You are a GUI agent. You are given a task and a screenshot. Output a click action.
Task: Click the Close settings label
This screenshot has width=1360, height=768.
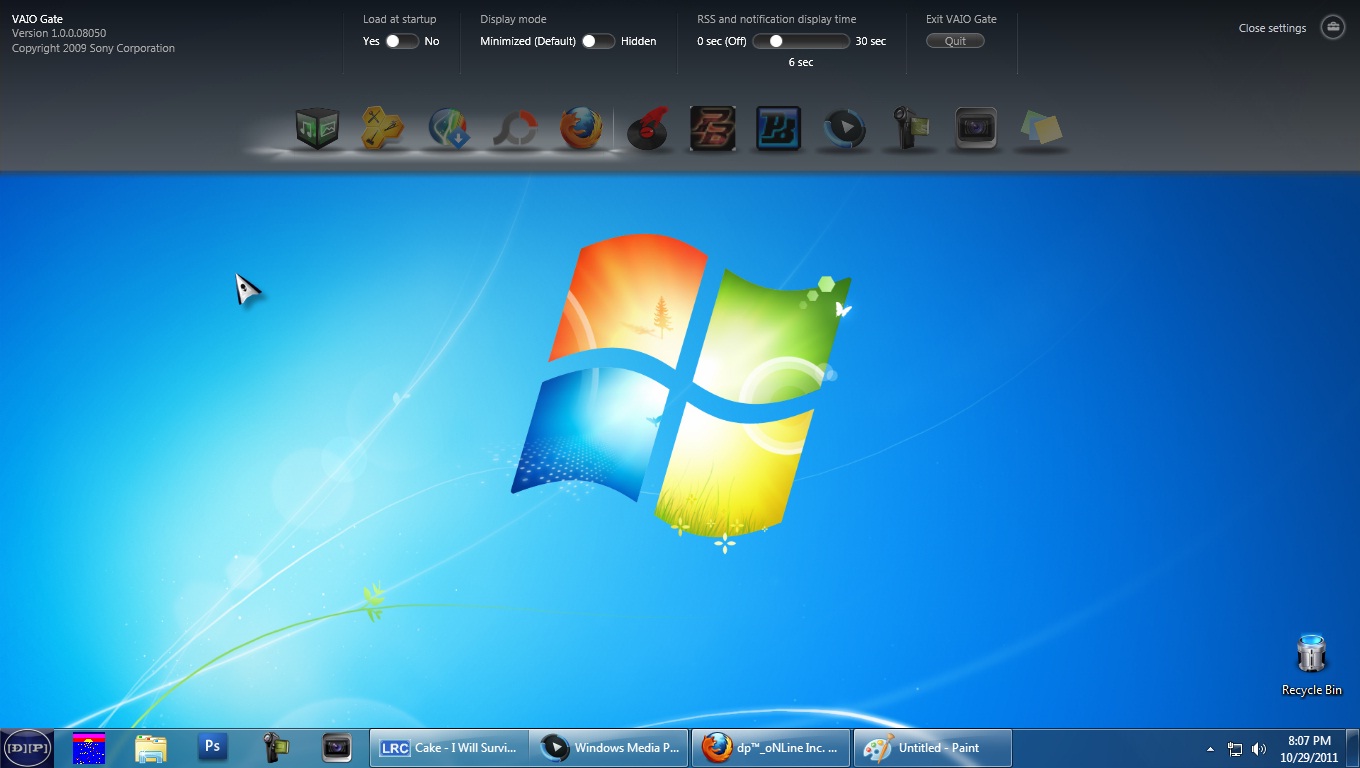(x=1272, y=28)
